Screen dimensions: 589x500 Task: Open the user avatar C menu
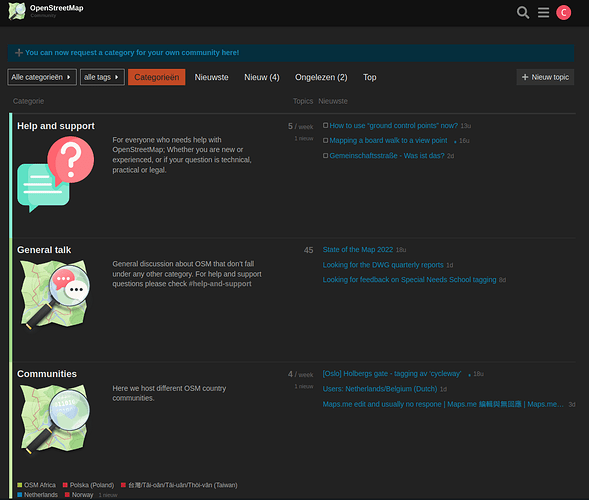point(563,13)
